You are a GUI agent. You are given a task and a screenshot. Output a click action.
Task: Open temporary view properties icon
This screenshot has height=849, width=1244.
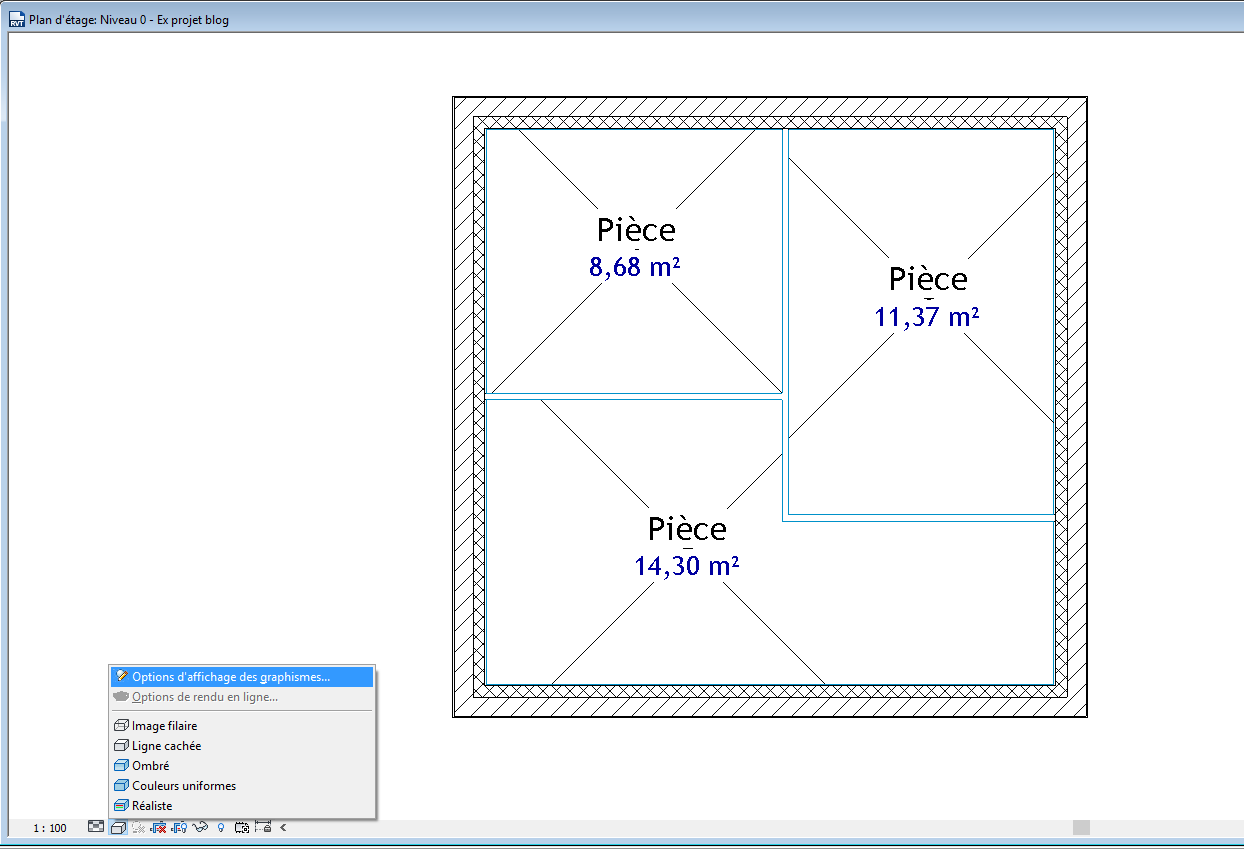pos(242,827)
